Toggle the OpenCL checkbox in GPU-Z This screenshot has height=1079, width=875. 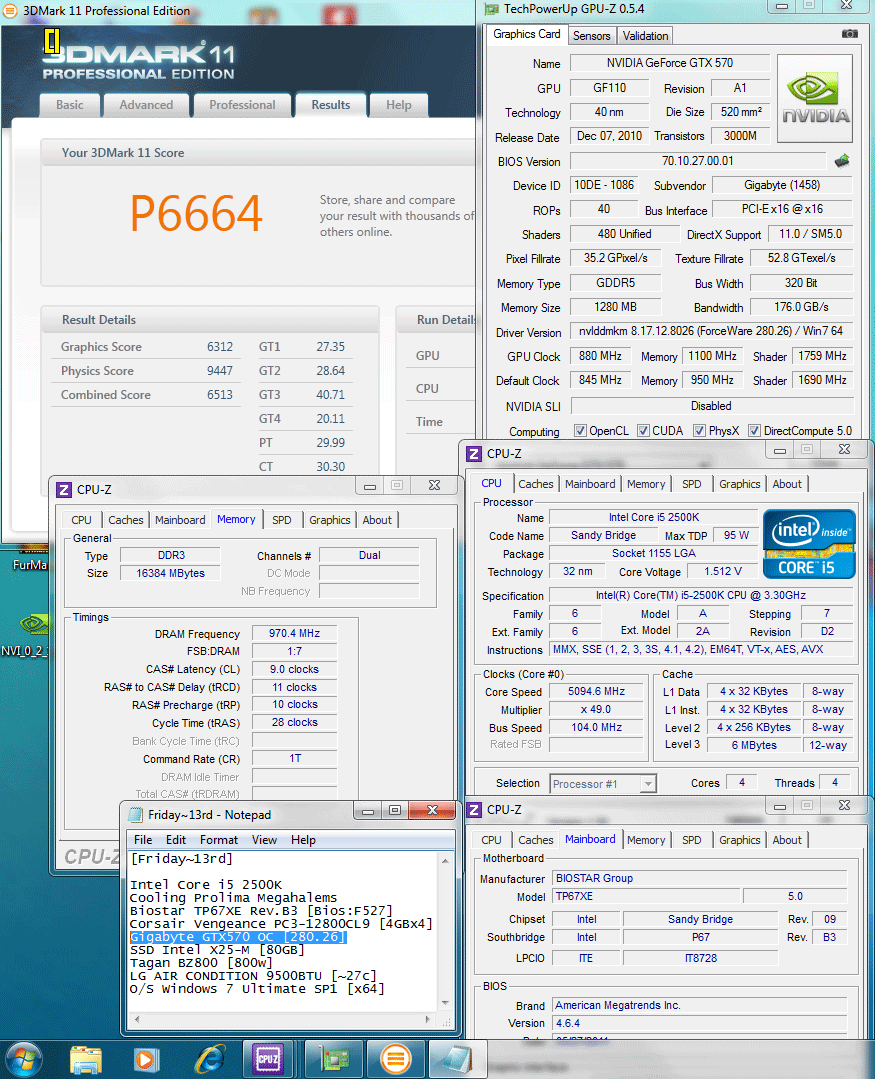[581, 431]
